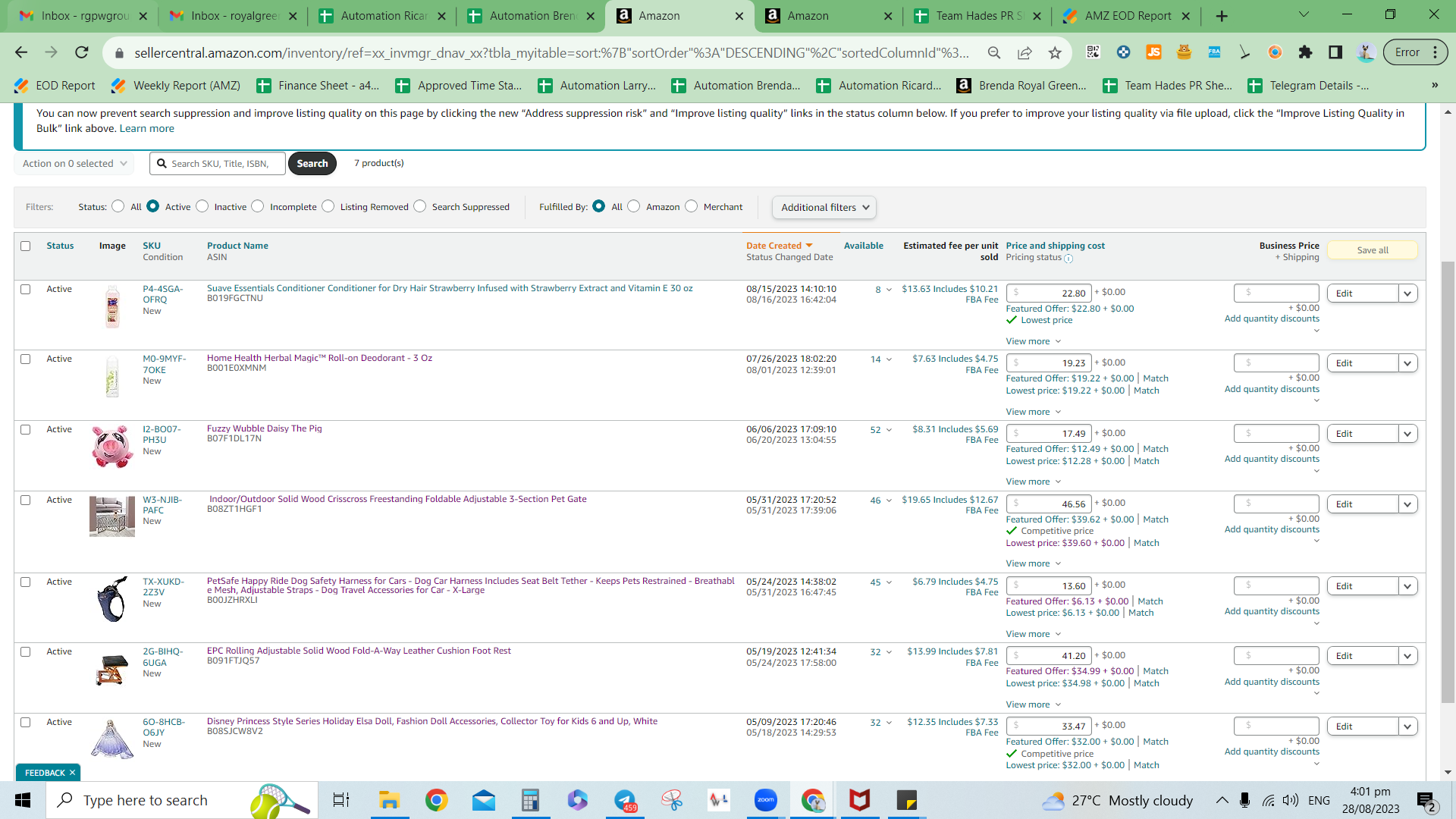The image size is (1456, 819).
Task: Filter Fulfilled By Amazon radio button
Action: pos(634,206)
